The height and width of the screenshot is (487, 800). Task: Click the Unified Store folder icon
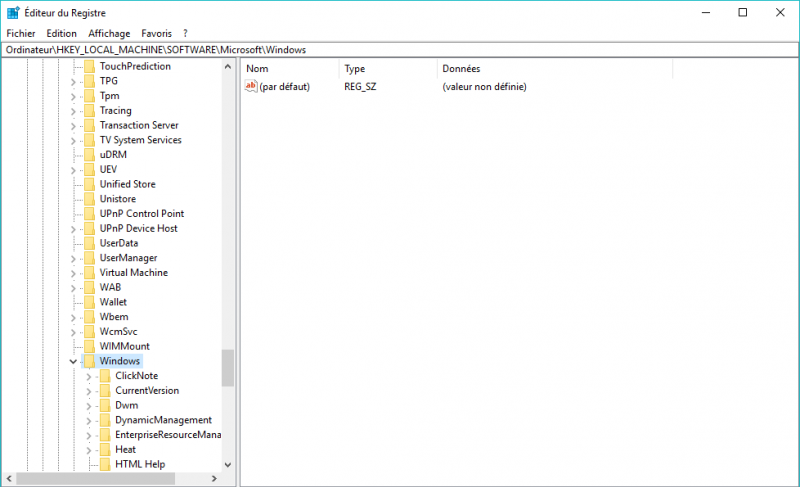(89, 184)
